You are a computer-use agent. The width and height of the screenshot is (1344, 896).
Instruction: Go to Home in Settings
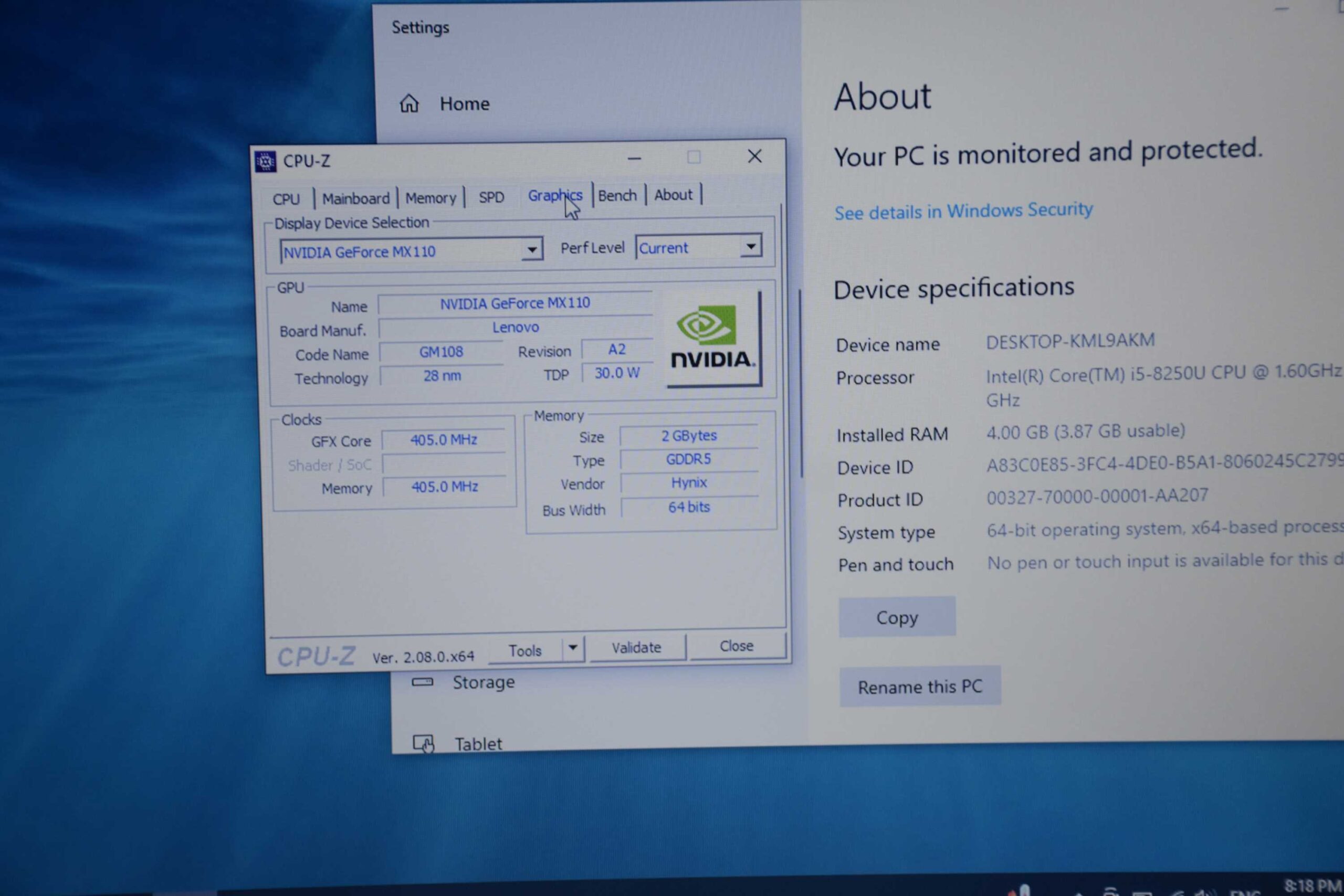(464, 103)
